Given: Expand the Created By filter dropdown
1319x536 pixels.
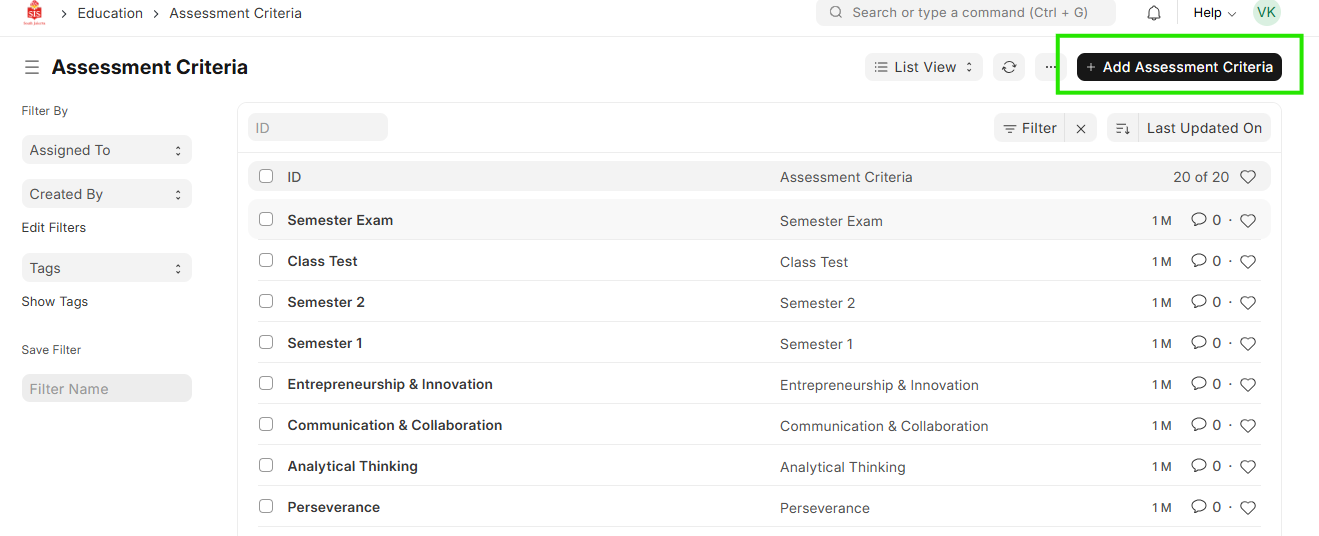Looking at the screenshot, I should point(106,194).
